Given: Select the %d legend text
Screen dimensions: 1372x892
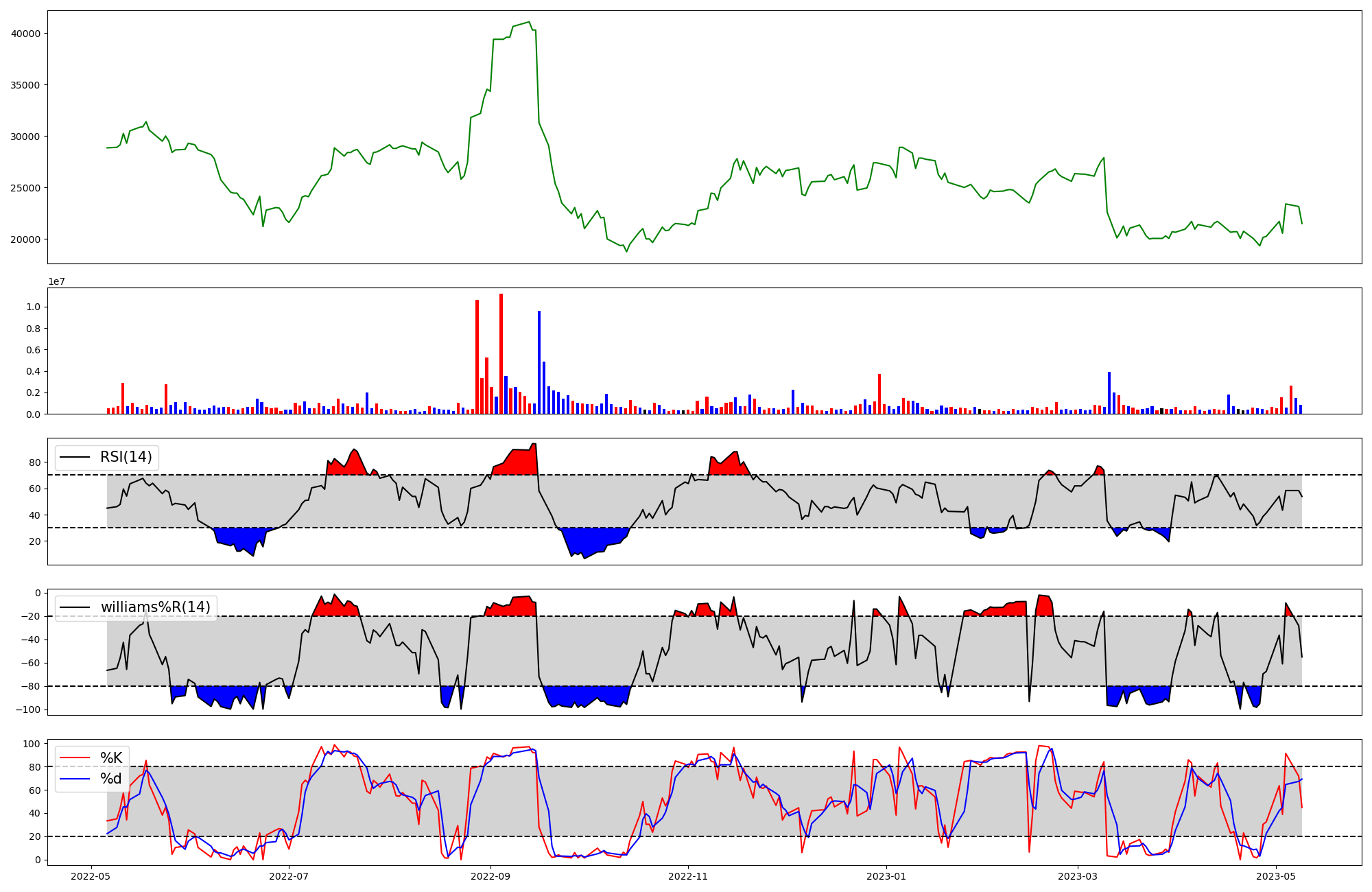Looking at the screenshot, I should [x=111, y=779].
